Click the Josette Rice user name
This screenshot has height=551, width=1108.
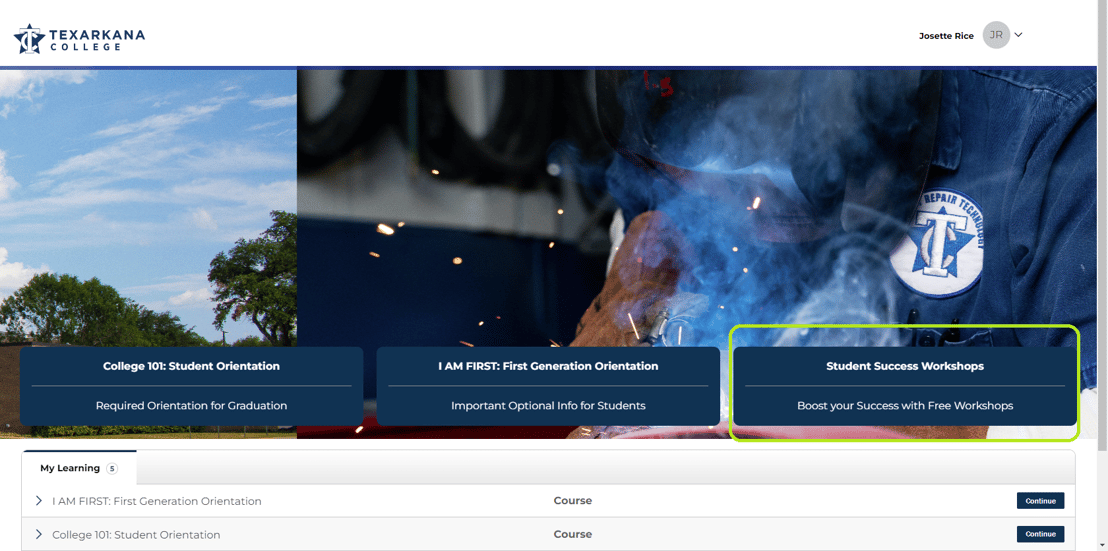(945, 36)
